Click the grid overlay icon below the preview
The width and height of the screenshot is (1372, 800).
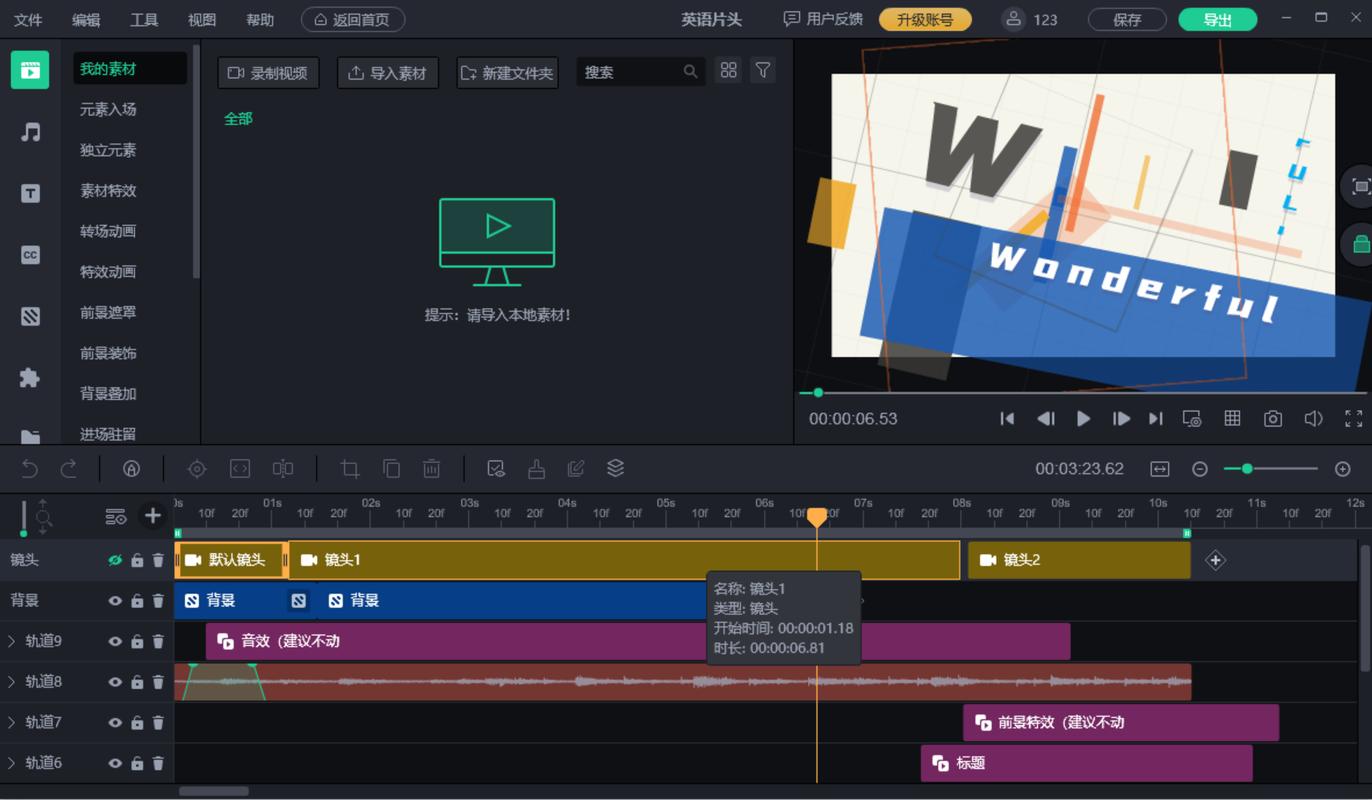(1232, 418)
